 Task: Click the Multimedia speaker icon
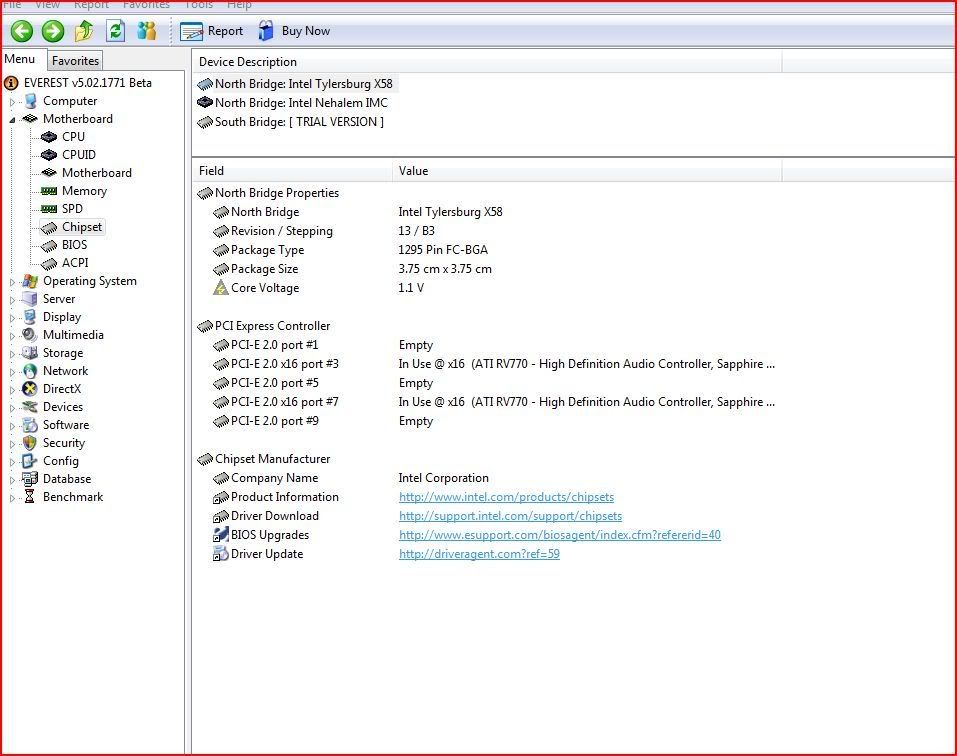[x=30, y=335]
